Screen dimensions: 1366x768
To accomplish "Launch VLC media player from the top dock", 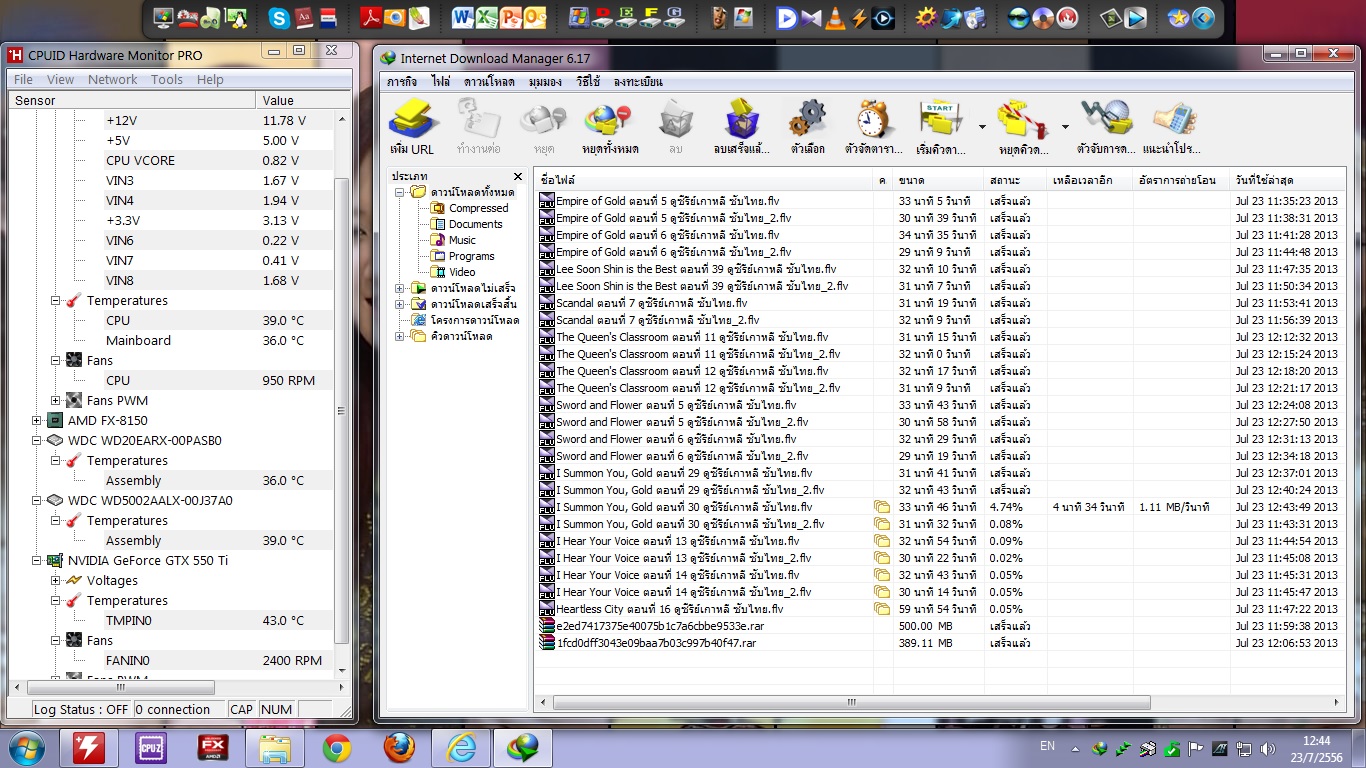I will (834, 17).
